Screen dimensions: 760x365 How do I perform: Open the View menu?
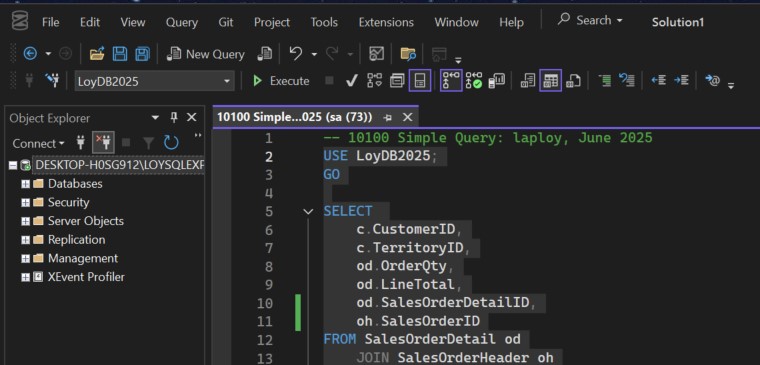click(x=133, y=22)
